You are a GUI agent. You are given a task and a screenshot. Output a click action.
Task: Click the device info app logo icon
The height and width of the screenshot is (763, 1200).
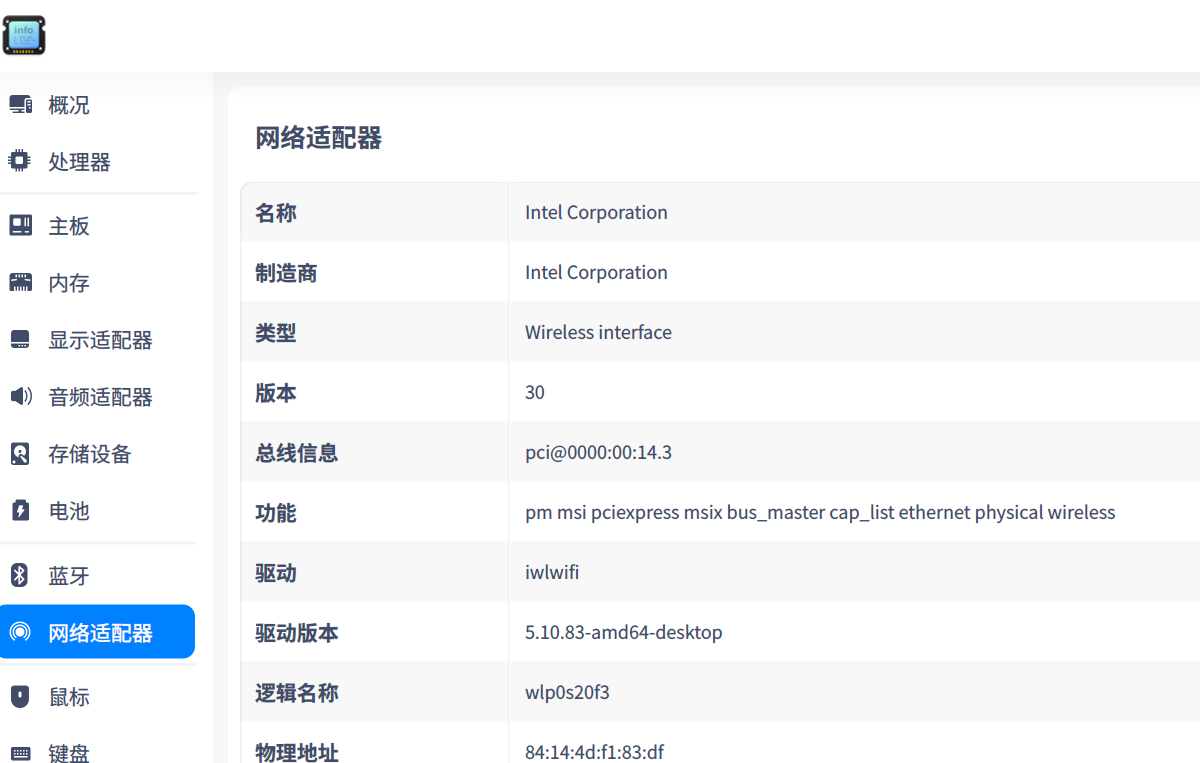point(24,35)
